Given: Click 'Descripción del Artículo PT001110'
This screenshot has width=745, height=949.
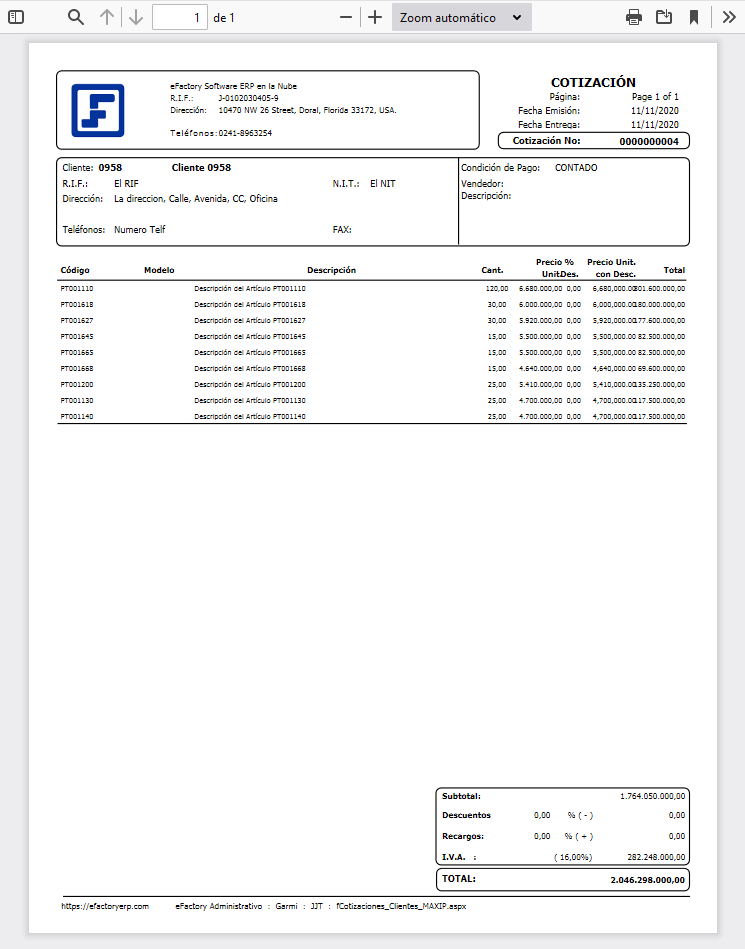Looking at the screenshot, I should 250,289.
